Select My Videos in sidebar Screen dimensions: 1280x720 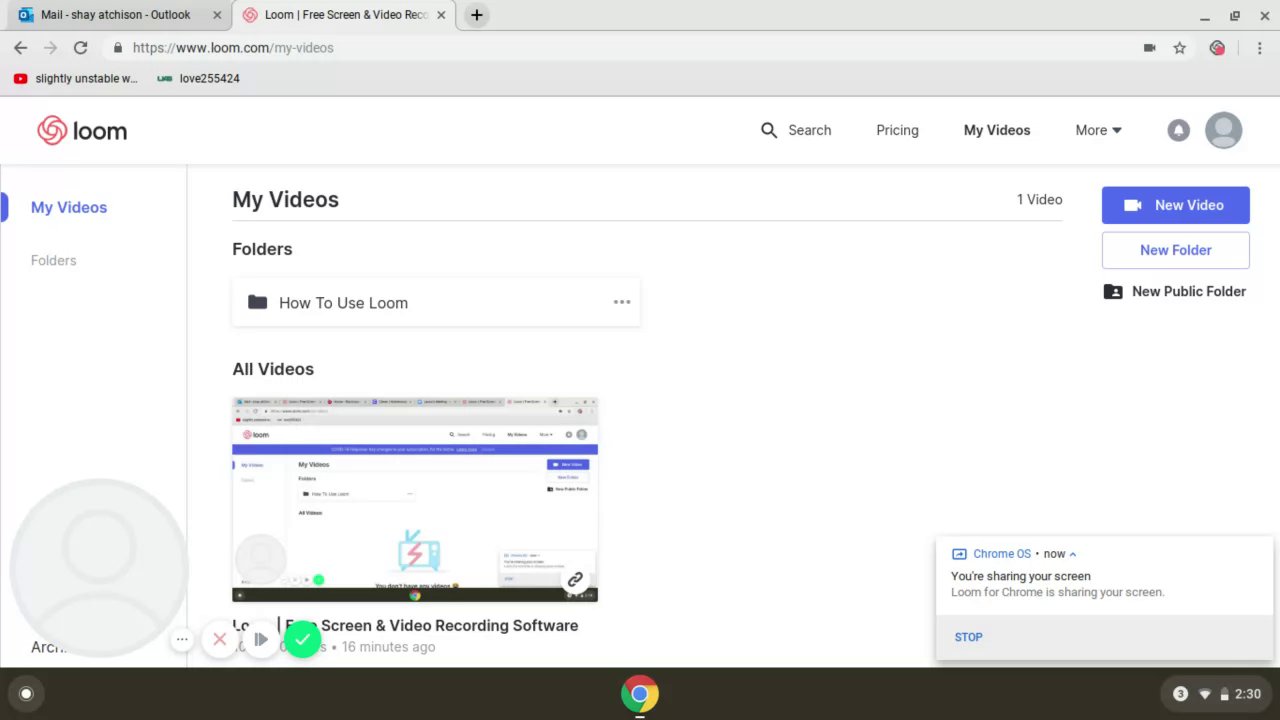[x=69, y=207]
